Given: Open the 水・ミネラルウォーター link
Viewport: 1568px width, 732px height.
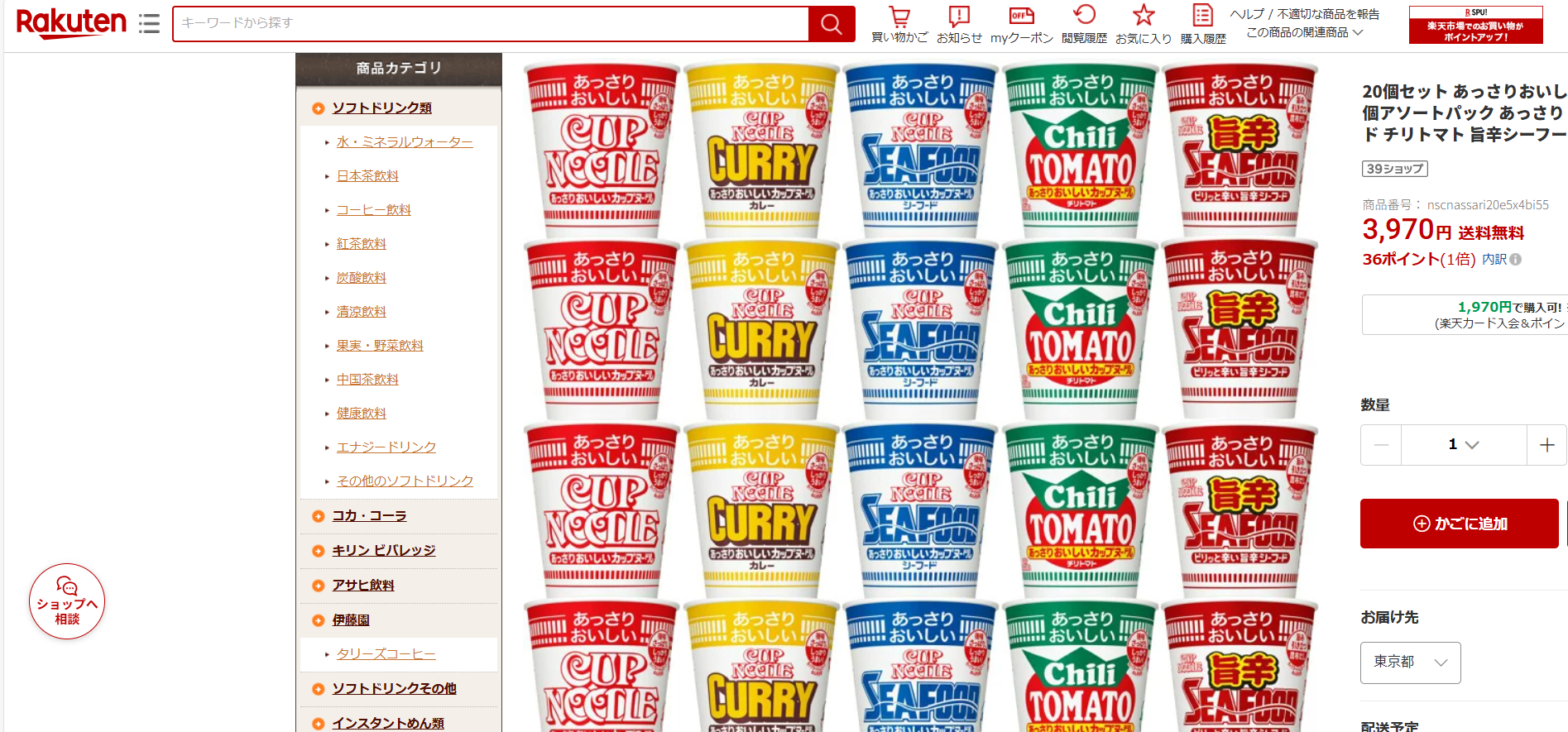Looking at the screenshot, I should coord(405,142).
